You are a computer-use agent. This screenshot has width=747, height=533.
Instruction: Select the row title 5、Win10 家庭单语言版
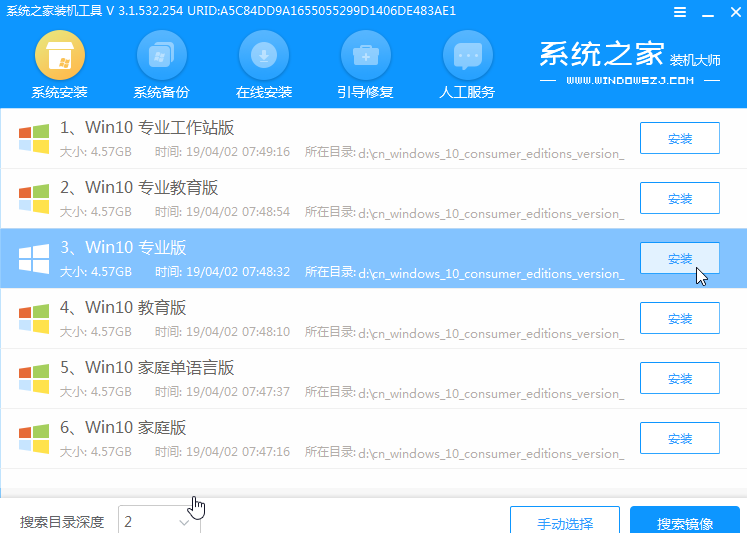tap(147, 368)
